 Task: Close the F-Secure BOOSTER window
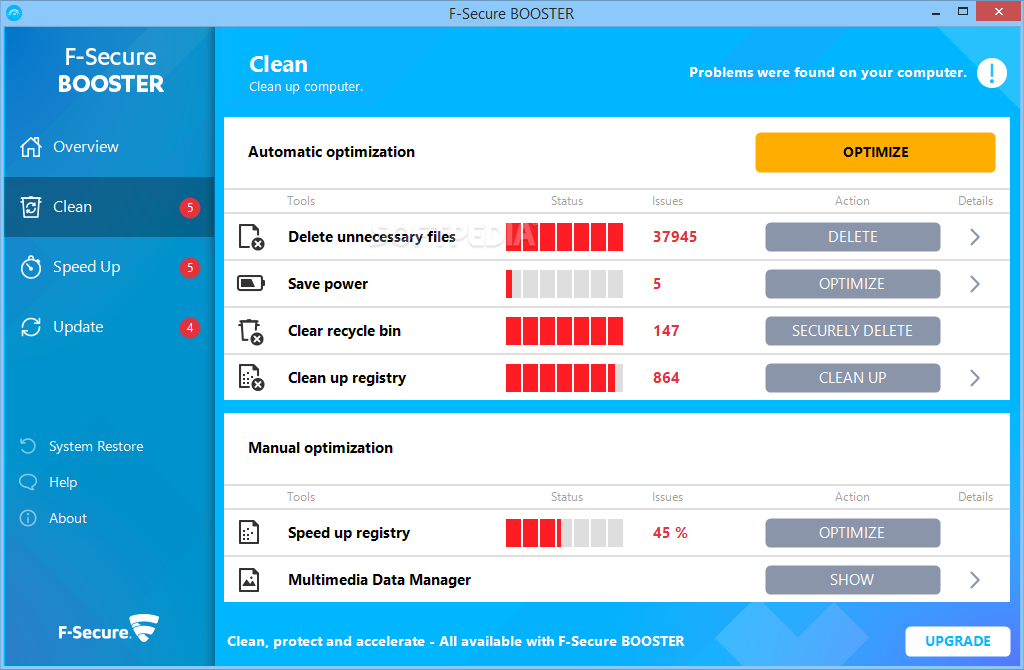click(999, 11)
